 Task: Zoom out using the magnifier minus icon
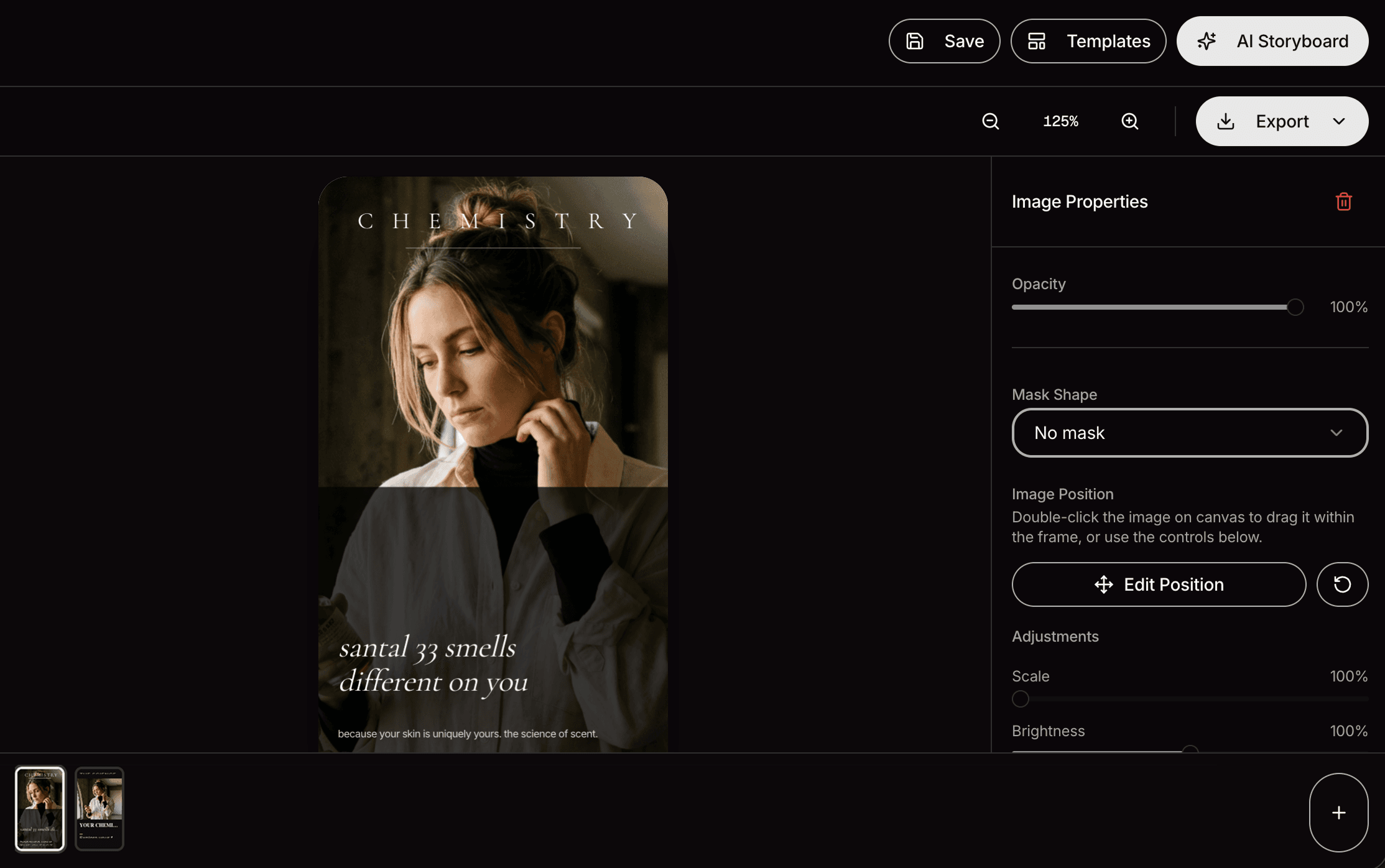[991, 121]
